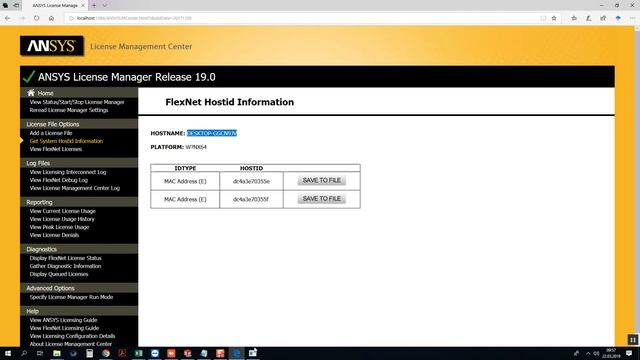Image resolution: width=640 pixels, height=360 pixels.
Task: Open the Windows Start menu
Action: [x=7, y=353]
